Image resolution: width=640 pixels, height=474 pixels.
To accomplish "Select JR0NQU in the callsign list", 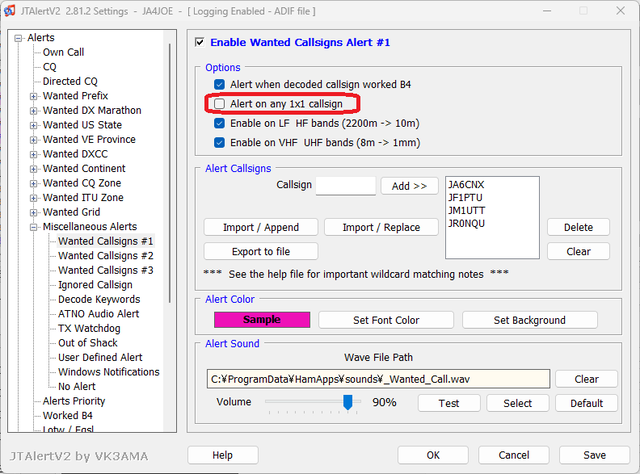I will point(467,224).
